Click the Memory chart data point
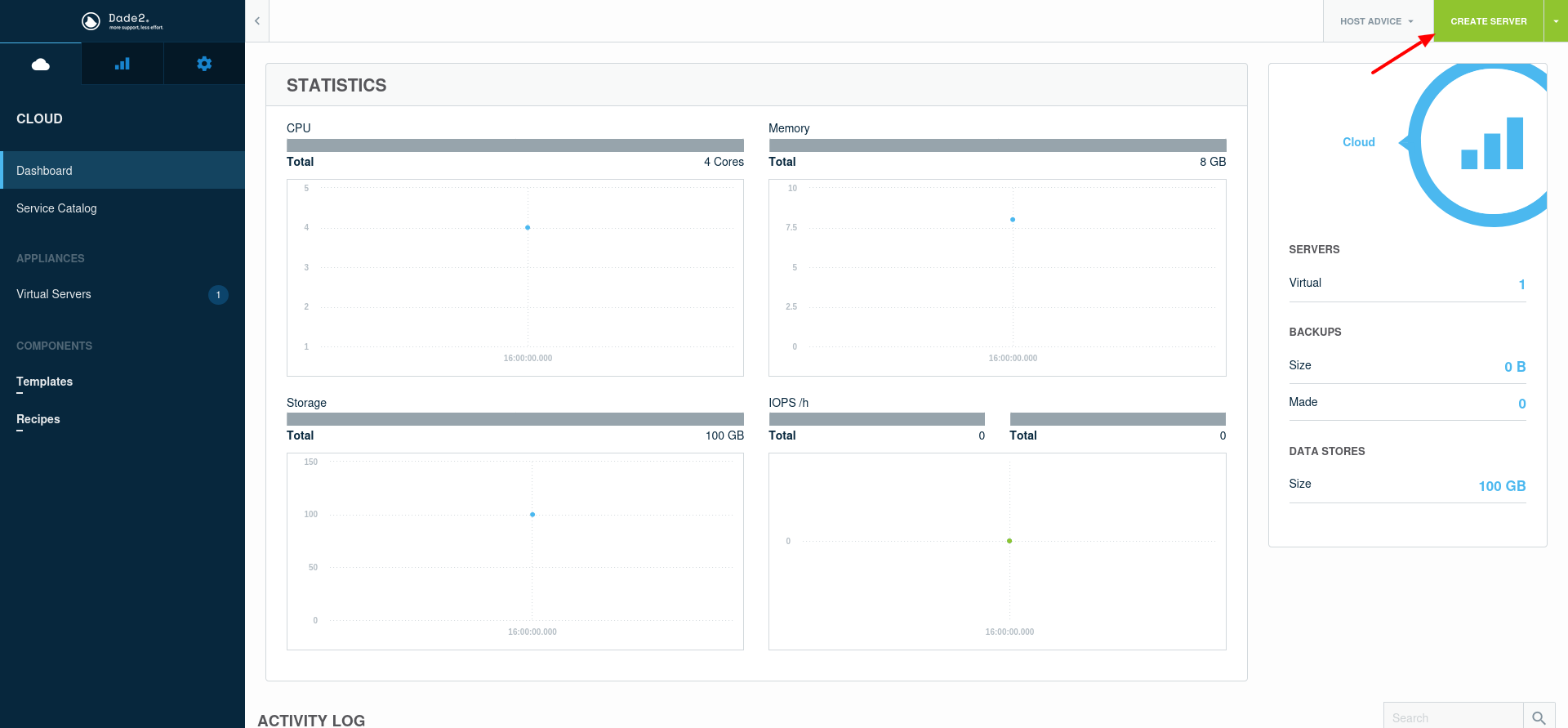The height and width of the screenshot is (728, 1568). click(1013, 220)
